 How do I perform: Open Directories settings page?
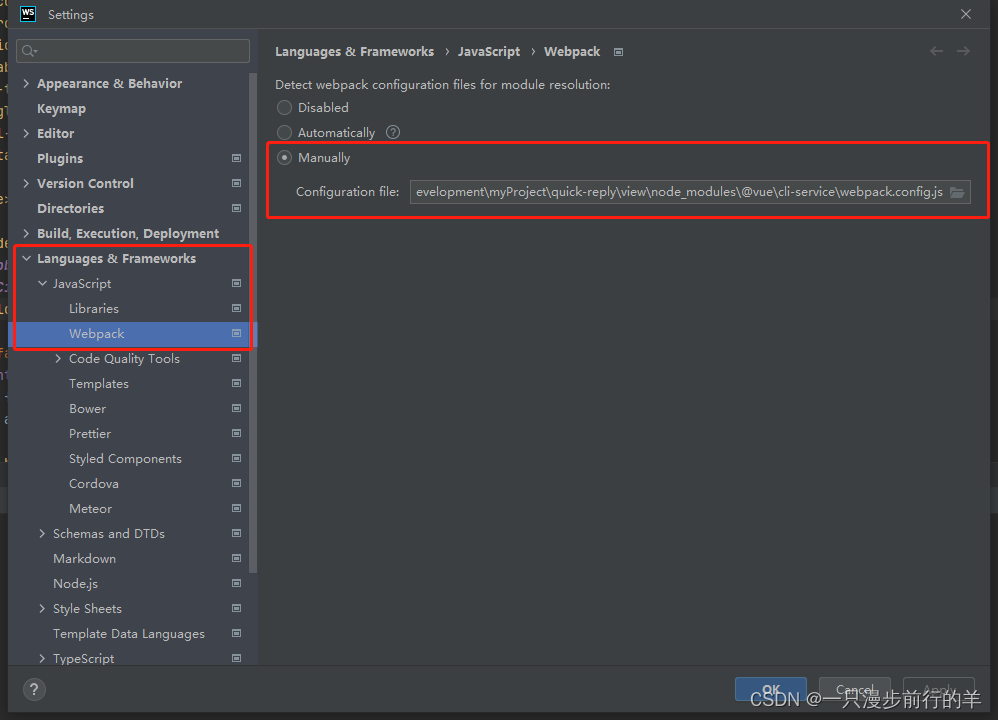click(x=70, y=209)
